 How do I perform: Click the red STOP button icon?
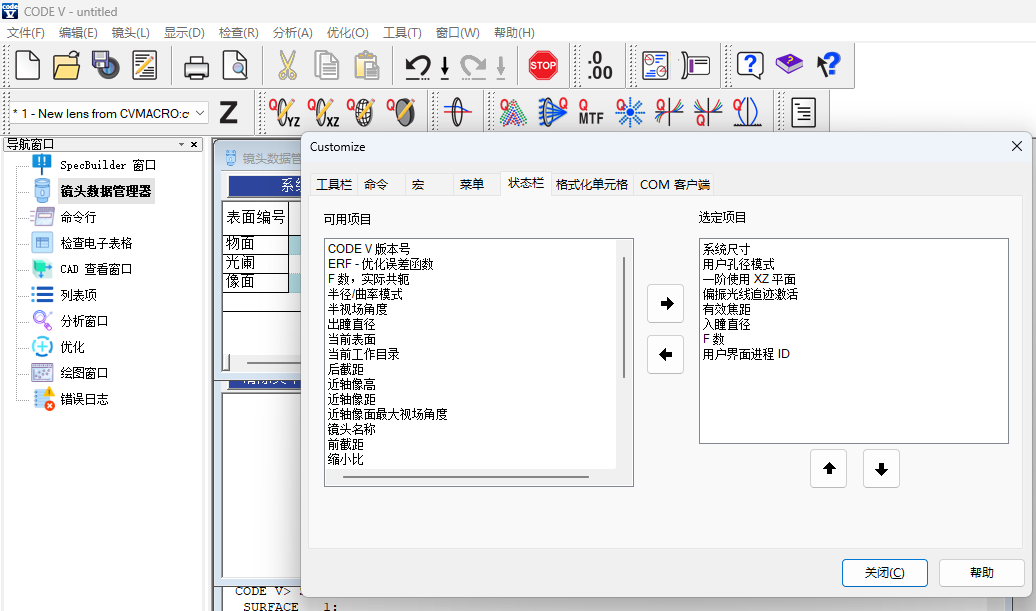tap(543, 66)
